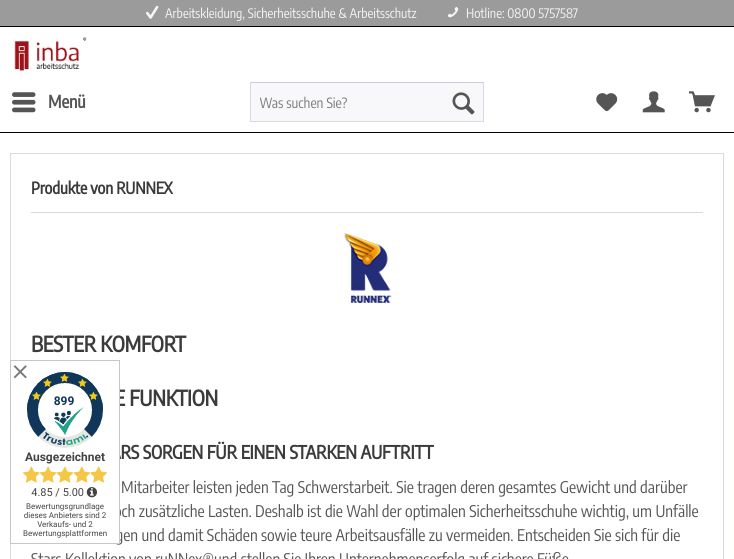This screenshot has width=734, height=559.
Task: Close the Trustami rating widget
Action: (x=20, y=372)
